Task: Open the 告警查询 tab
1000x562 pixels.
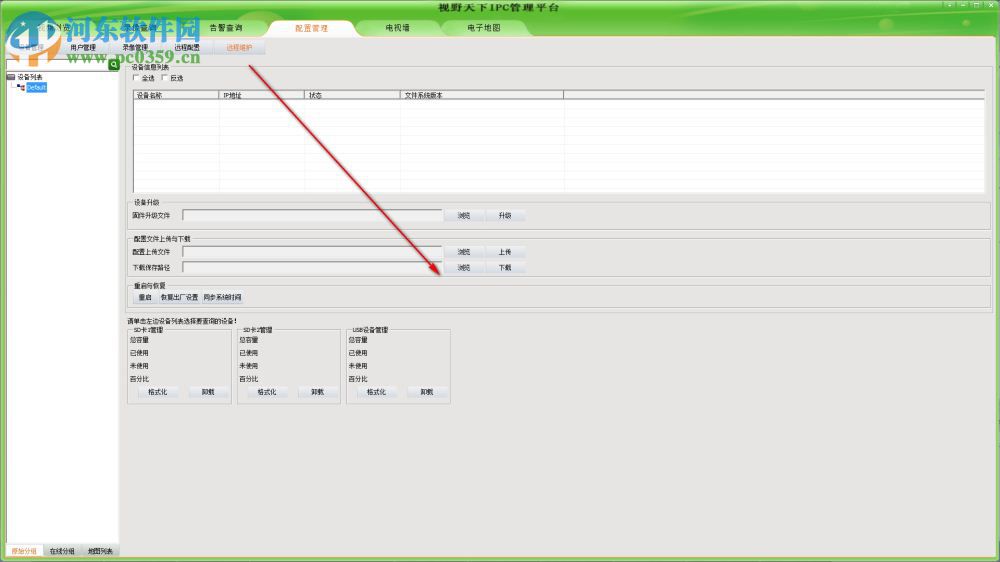Action: pyautogui.click(x=226, y=28)
